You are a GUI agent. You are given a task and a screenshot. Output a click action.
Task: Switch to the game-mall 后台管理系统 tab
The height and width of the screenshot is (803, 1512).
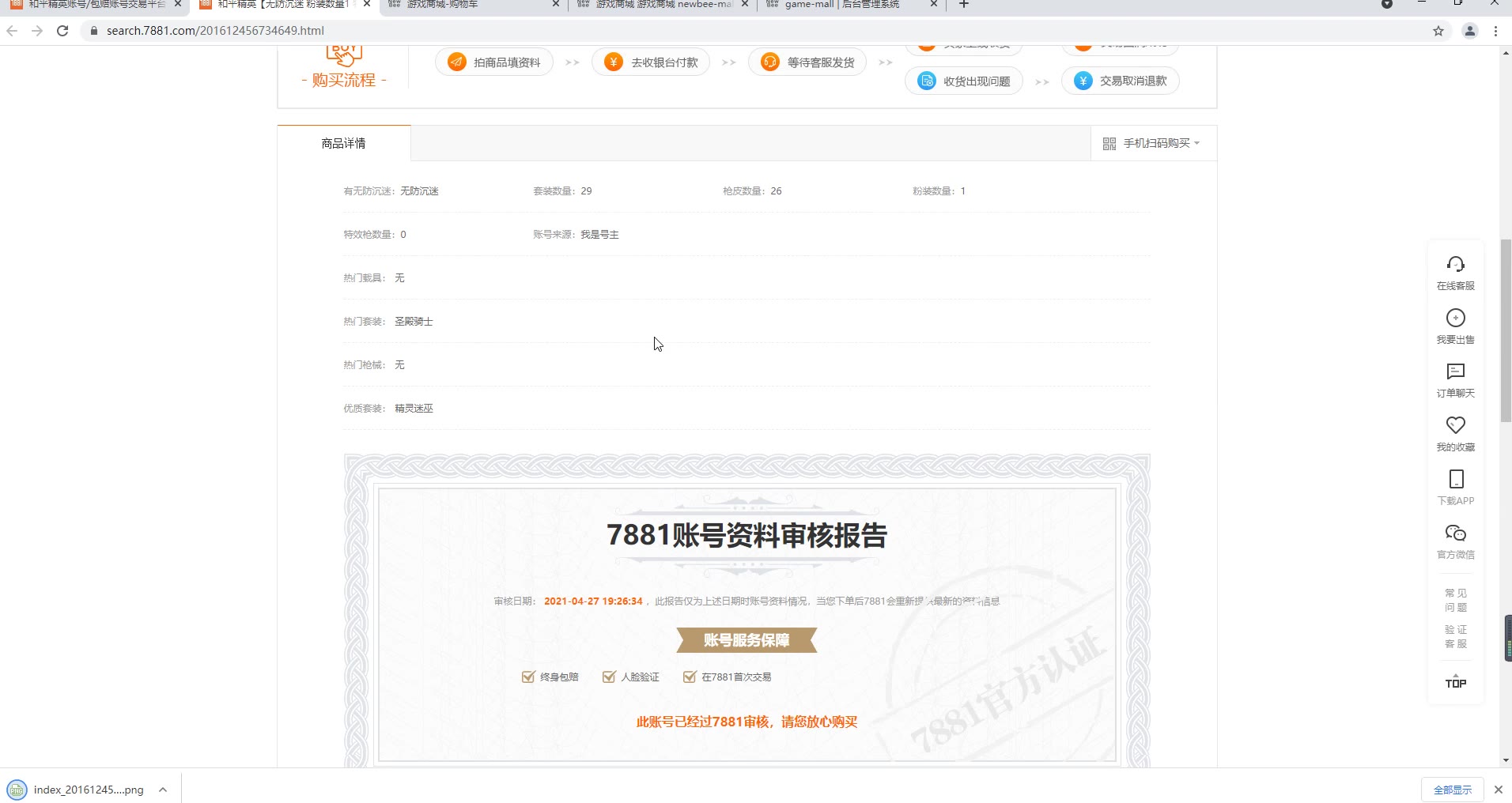click(850, 4)
